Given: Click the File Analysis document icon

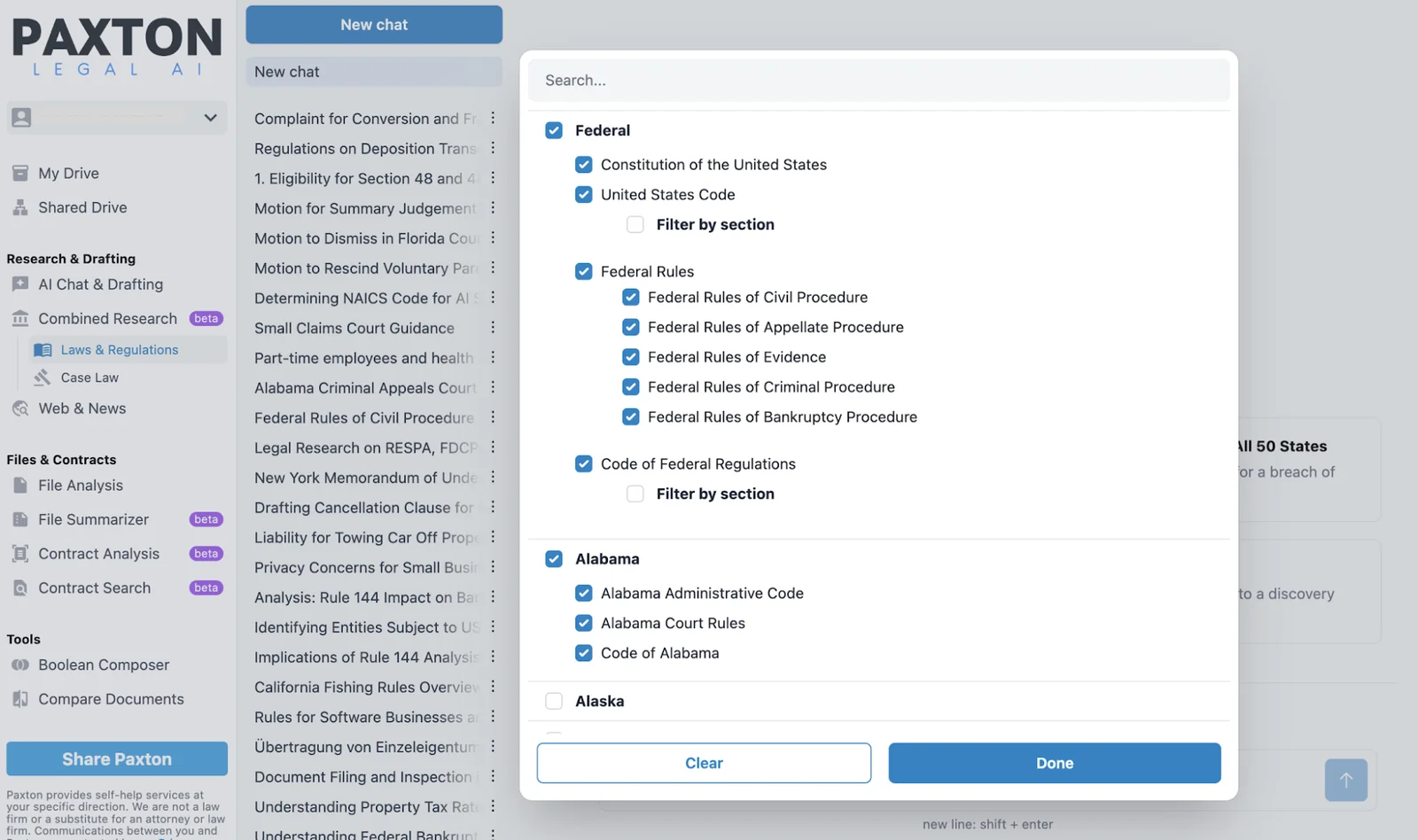Looking at the screenshot, I should tap(20, 486).
